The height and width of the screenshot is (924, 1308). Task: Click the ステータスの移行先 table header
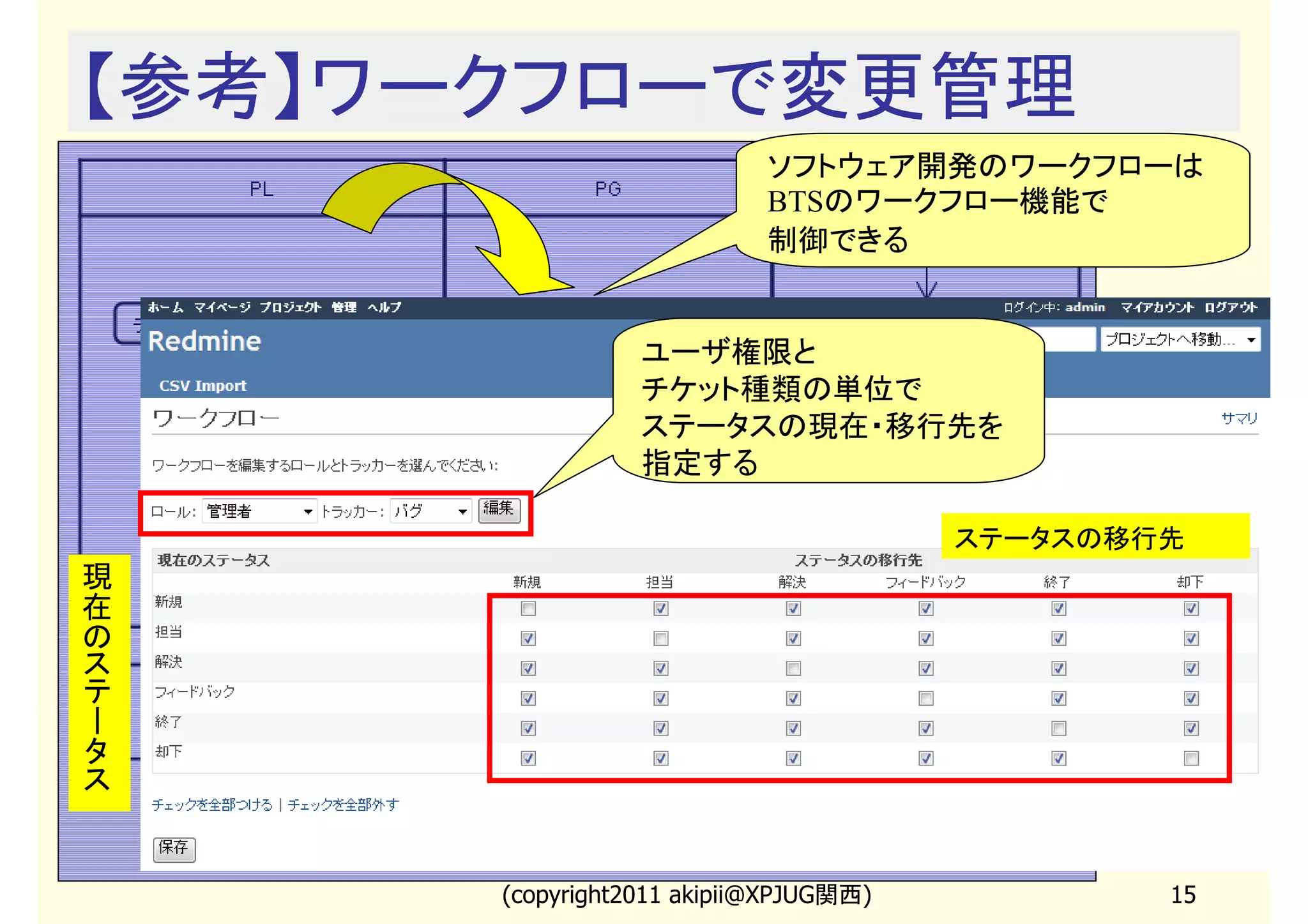[x=858, y=561]
